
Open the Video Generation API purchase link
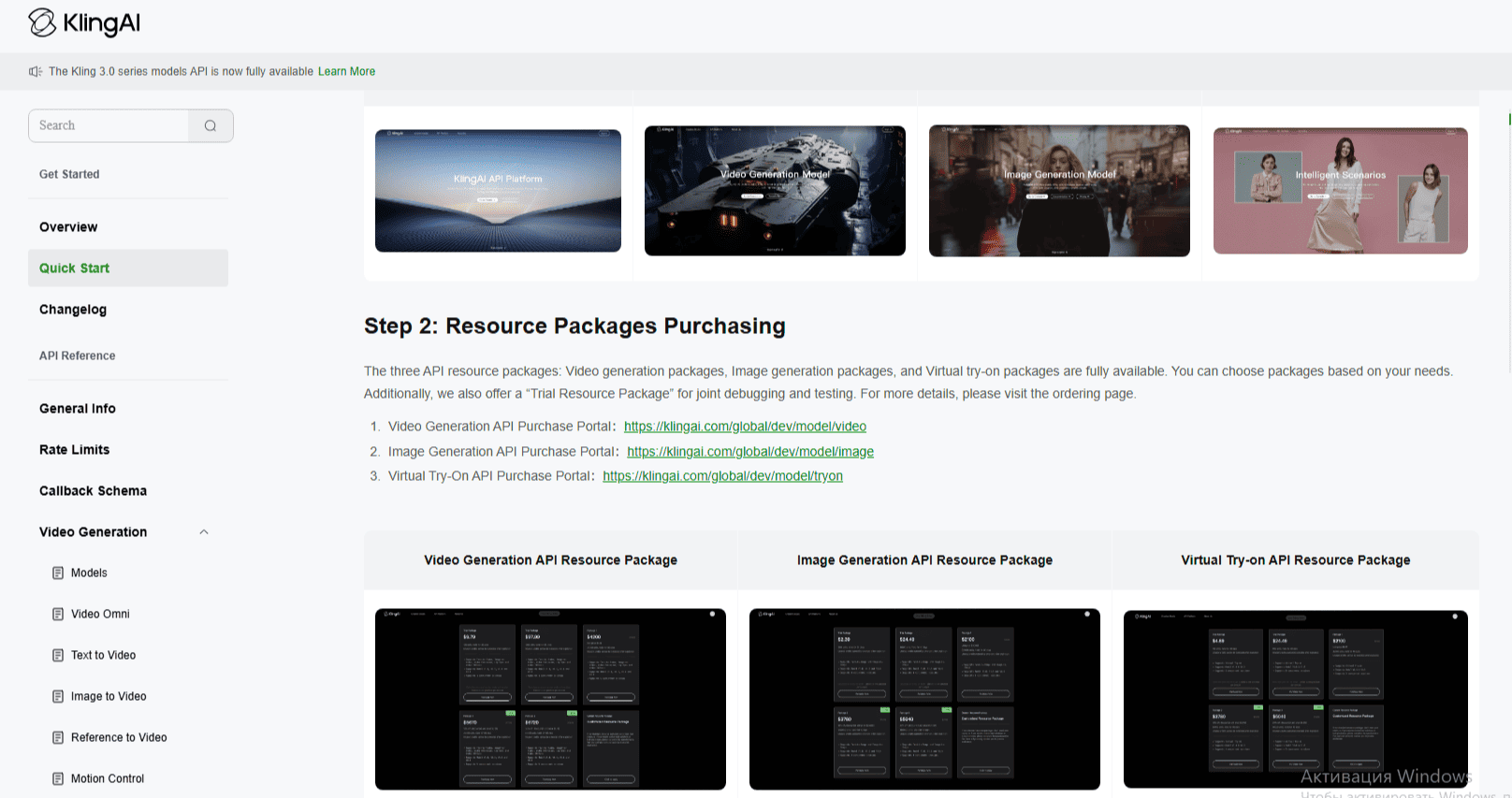[x=745, y=427]
